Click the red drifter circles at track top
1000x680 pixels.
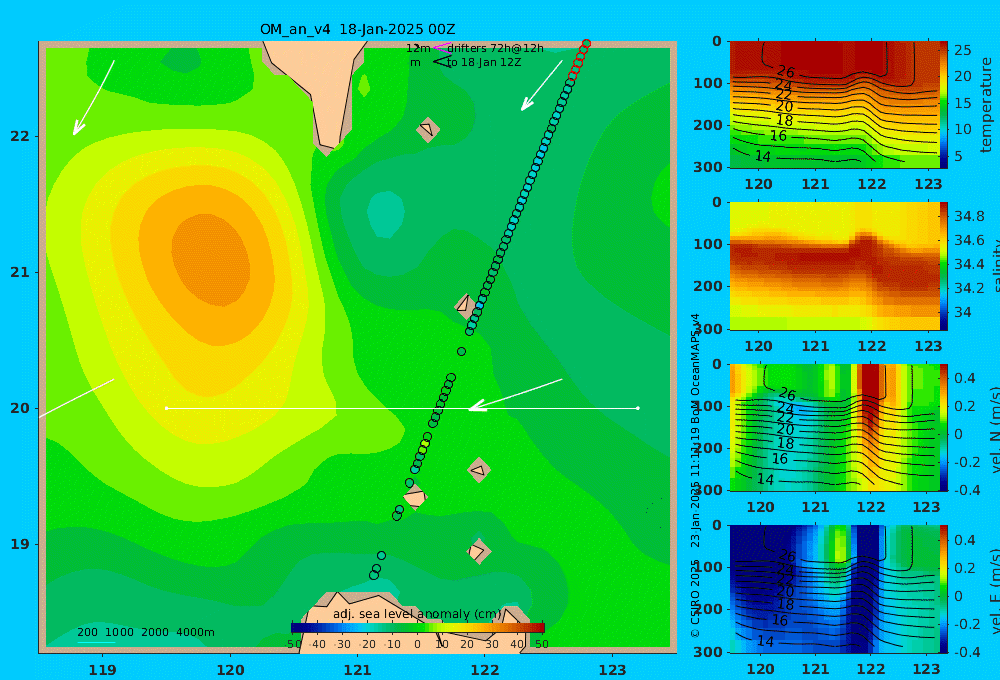pos(579,60)
